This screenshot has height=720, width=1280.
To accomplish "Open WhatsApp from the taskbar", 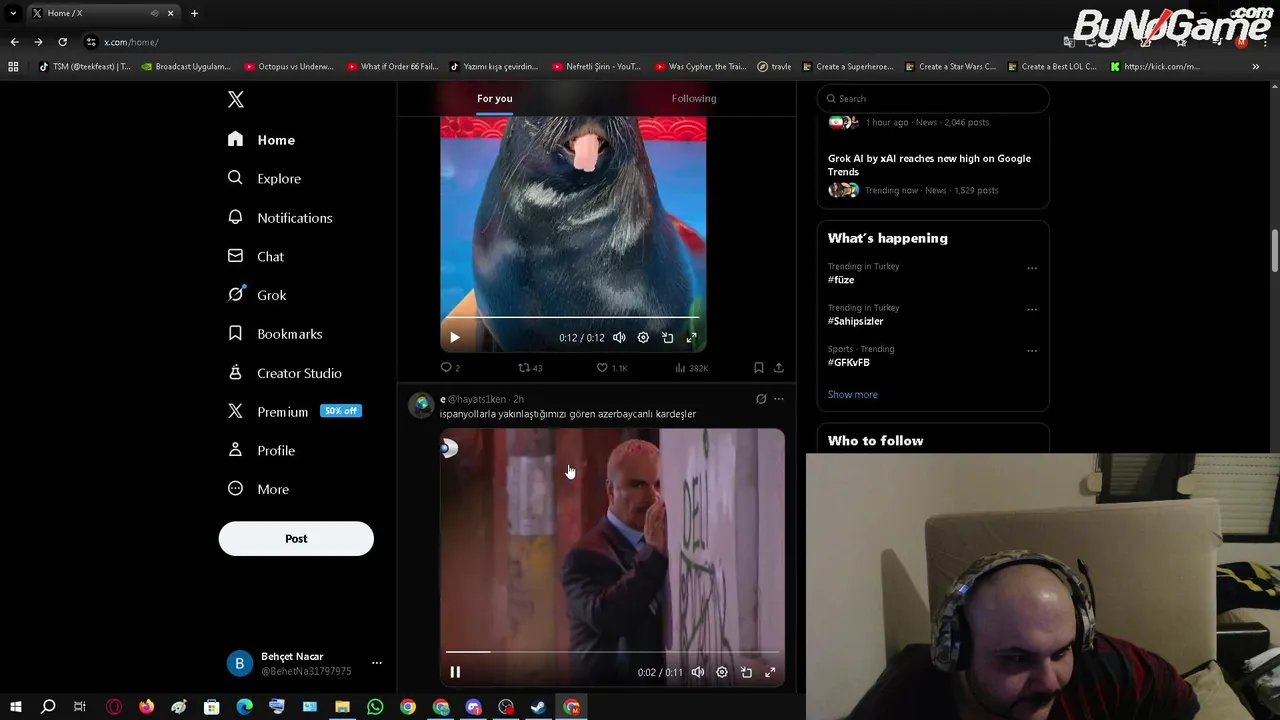I will click(375, 707).
